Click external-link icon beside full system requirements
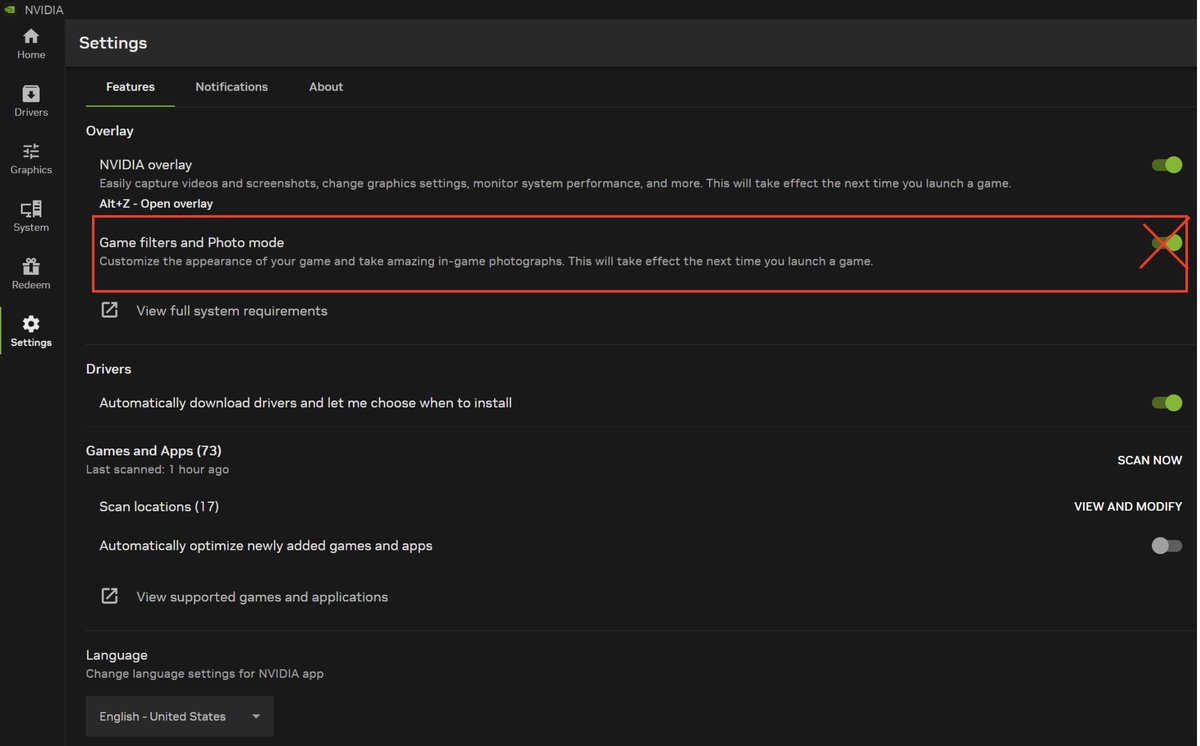 (110, 310)
